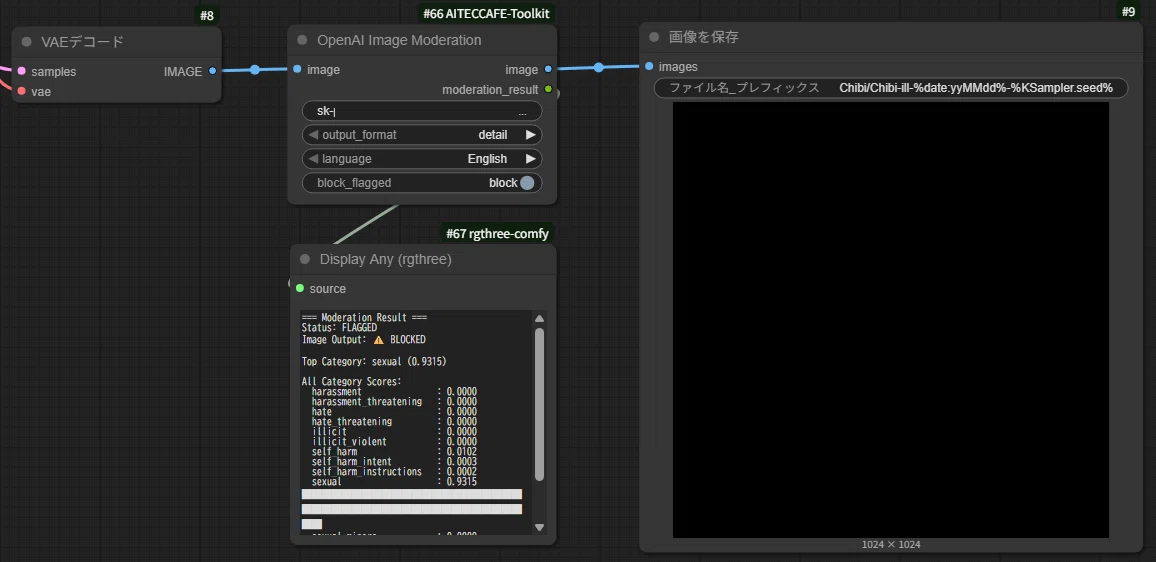Screen dimensions: 1156x562
Task: Click the green moderation_result output port
Action: click(548, 90)
